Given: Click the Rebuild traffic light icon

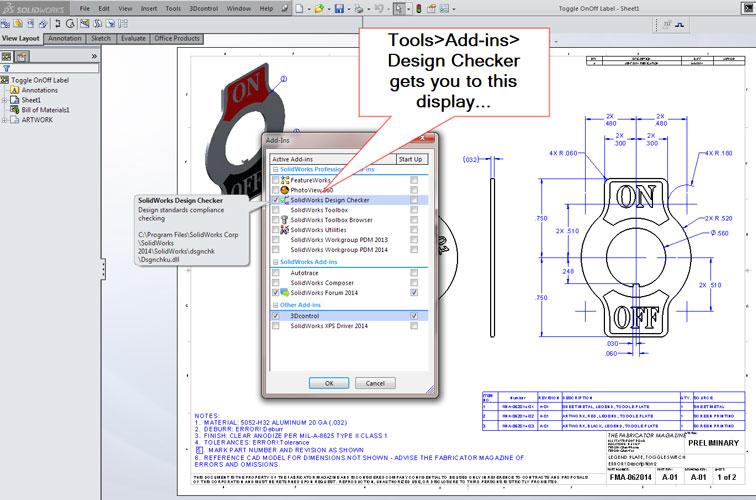Looking at the screenshot, I should (x=419, y=8).
